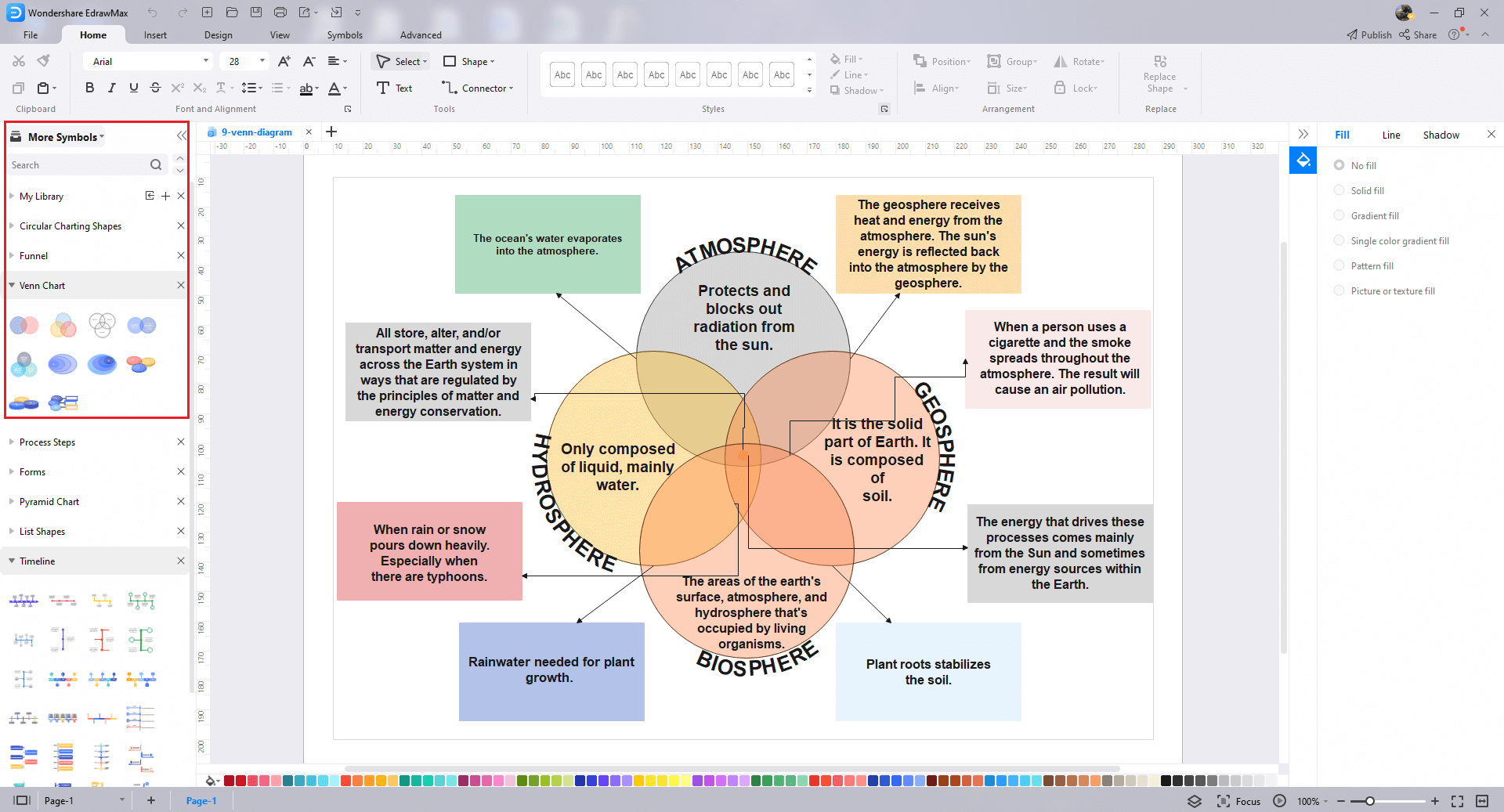The image size is (1504, 812).
Task: Open the Layers panel from status bar
Action: (1195, 801)
